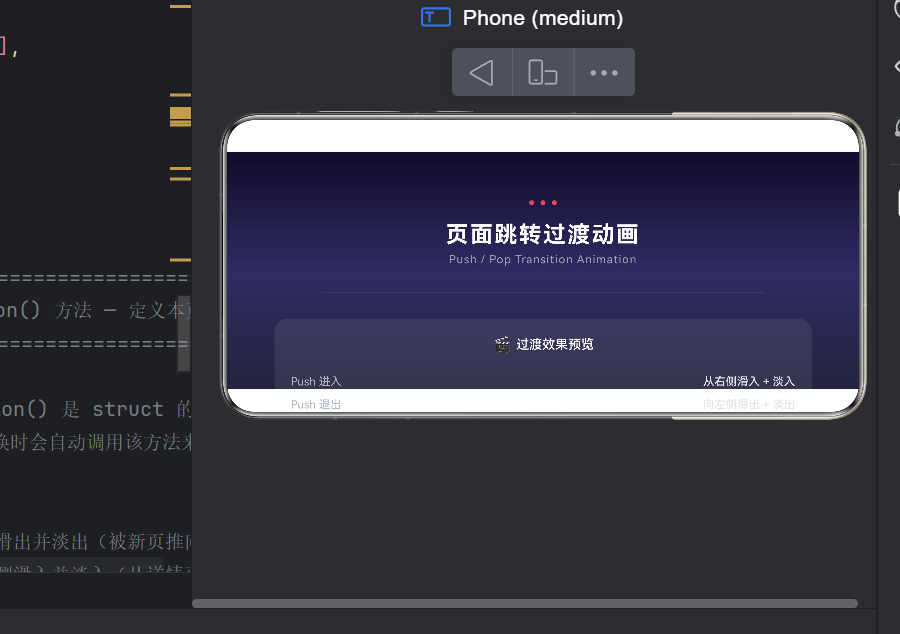
Task: Click the code editor vertical scrollbar thumb
Action: [x=183, y=333]
